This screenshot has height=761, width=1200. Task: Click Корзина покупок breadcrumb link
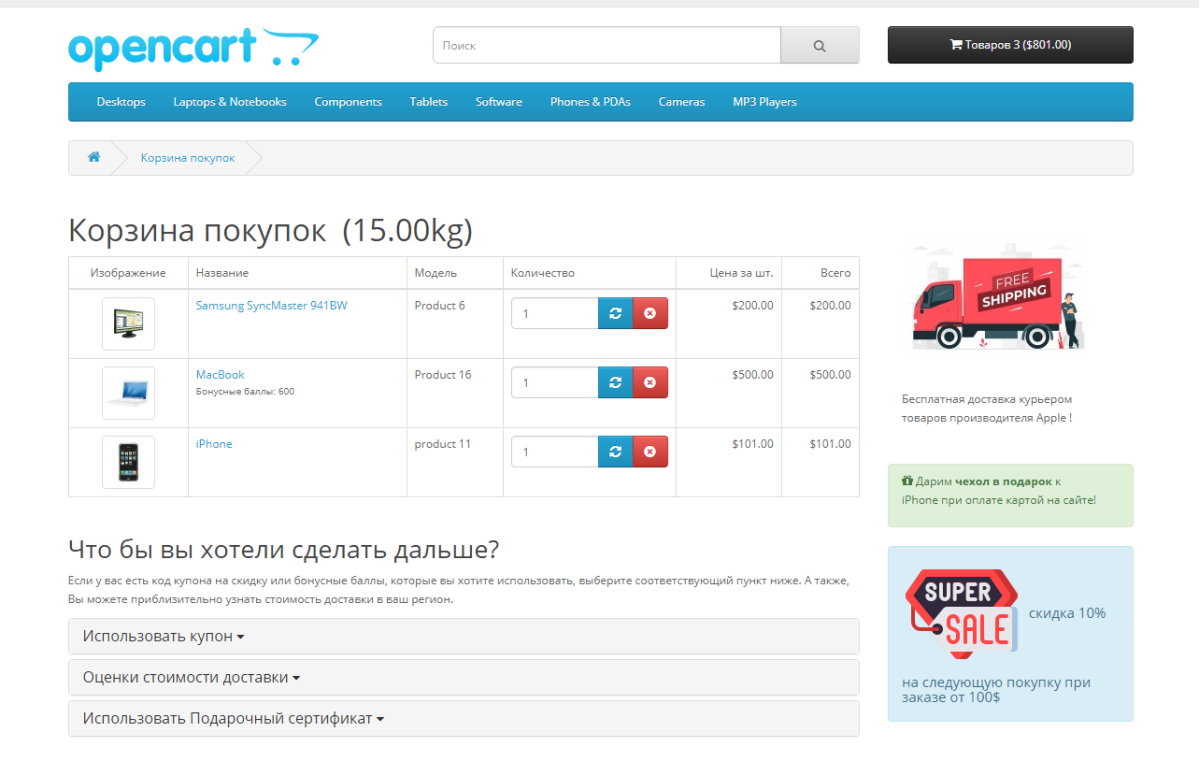pos(188,158)
